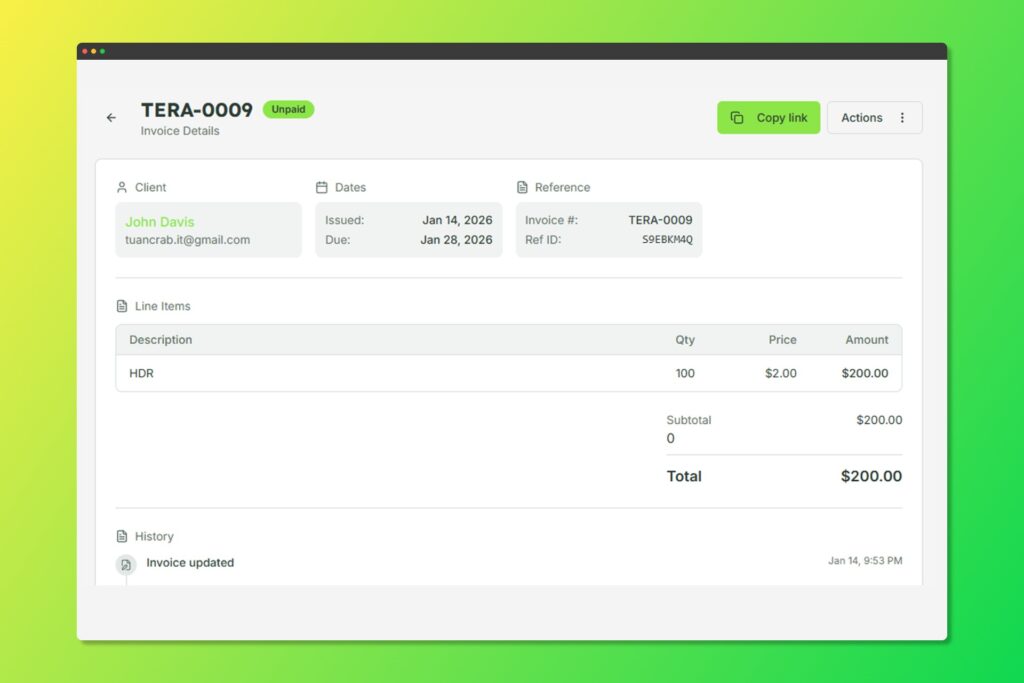Click the Reference document icon
The height and width of the screenshot is (683, 1024).
[x=522, y=187]
